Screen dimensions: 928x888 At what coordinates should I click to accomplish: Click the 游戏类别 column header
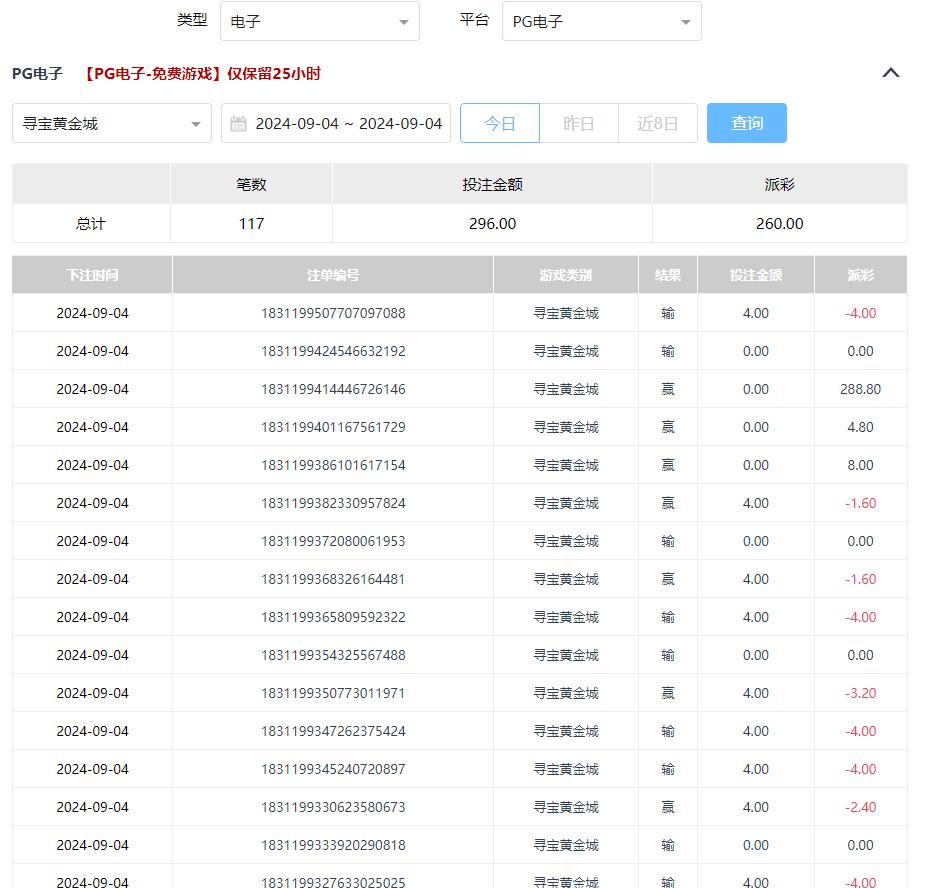566,275
